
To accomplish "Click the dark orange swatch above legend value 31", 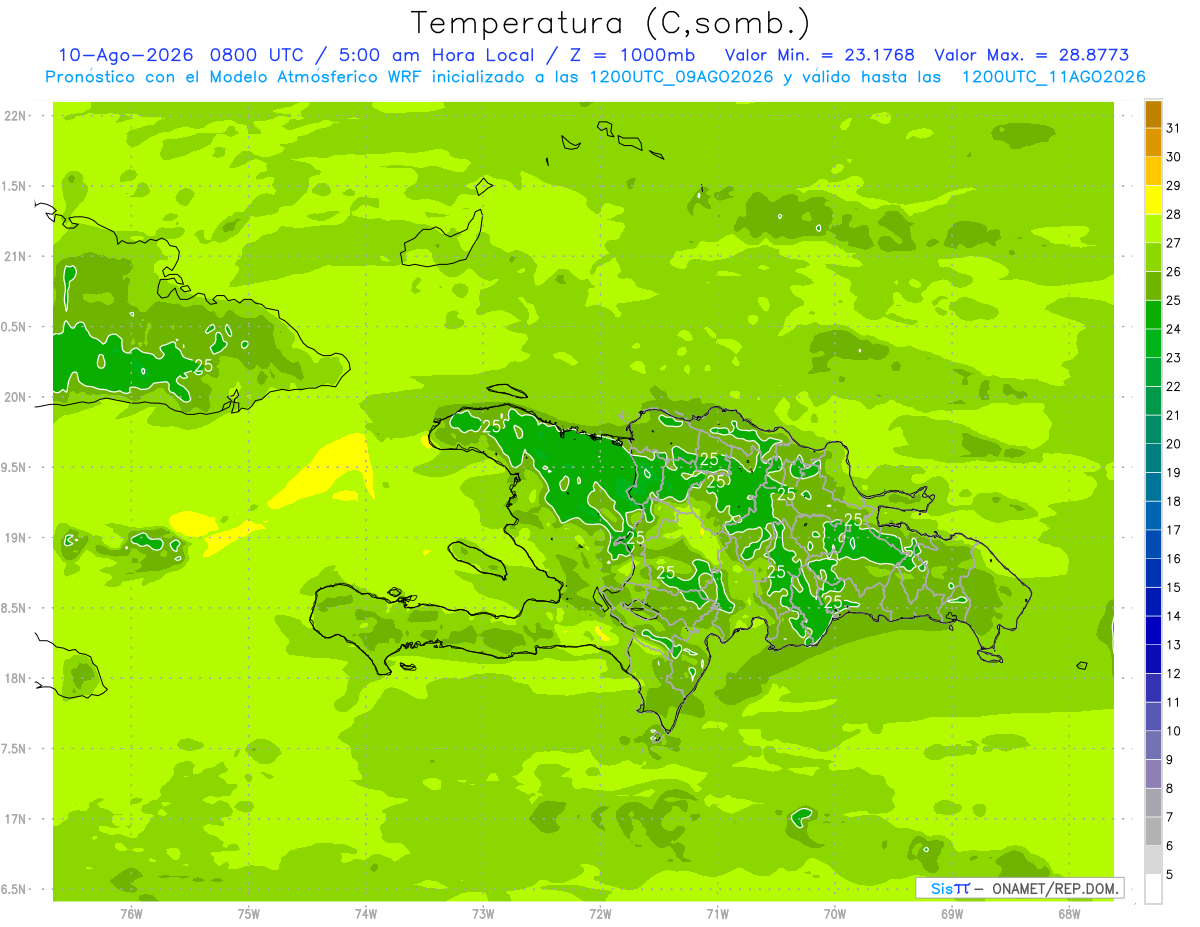I will coord(1153,115).
